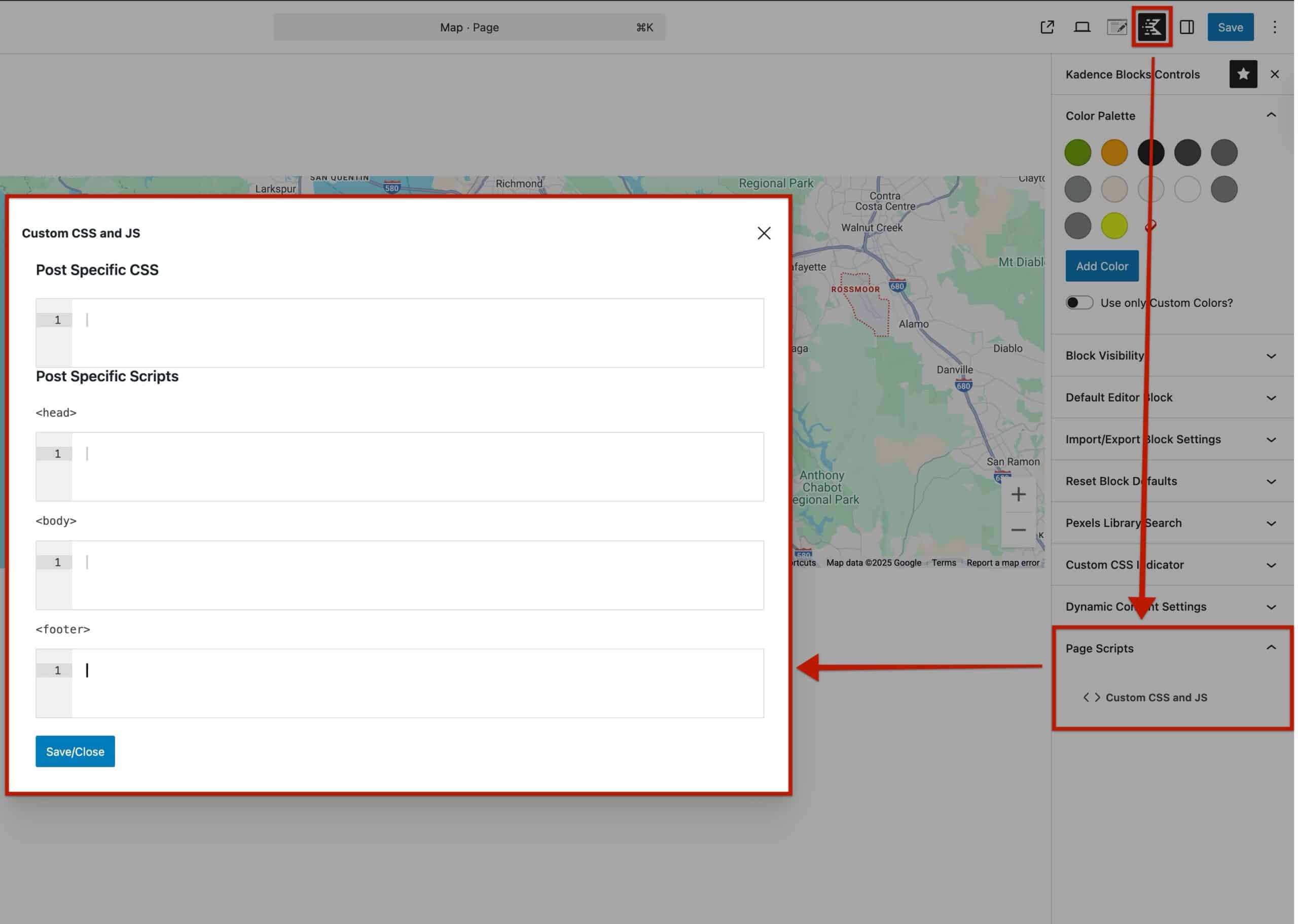Screen dimensions: 1298x924
Task: Open the Map Page command bar
Action: pyautogui.click(x=468, y=27)
